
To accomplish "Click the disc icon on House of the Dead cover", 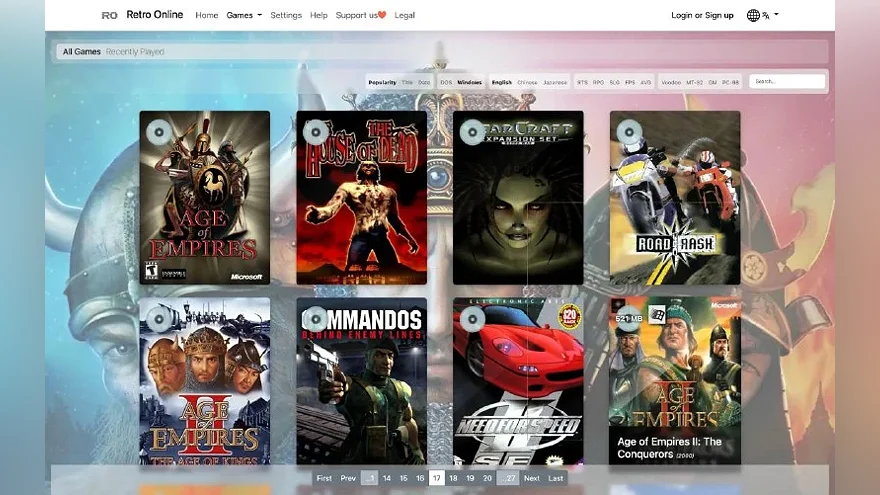I will [316, 132].
